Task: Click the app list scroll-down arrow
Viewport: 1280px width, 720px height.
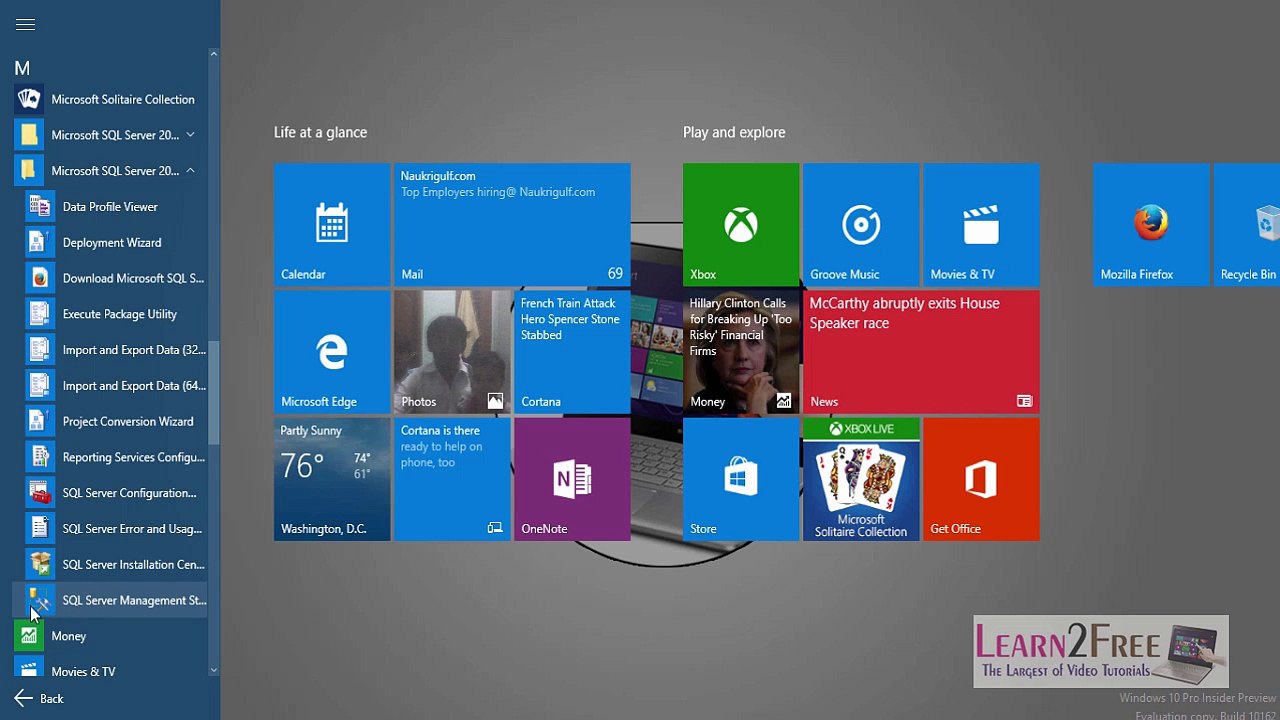Action: pyautogui.click(x=213, y=671)
